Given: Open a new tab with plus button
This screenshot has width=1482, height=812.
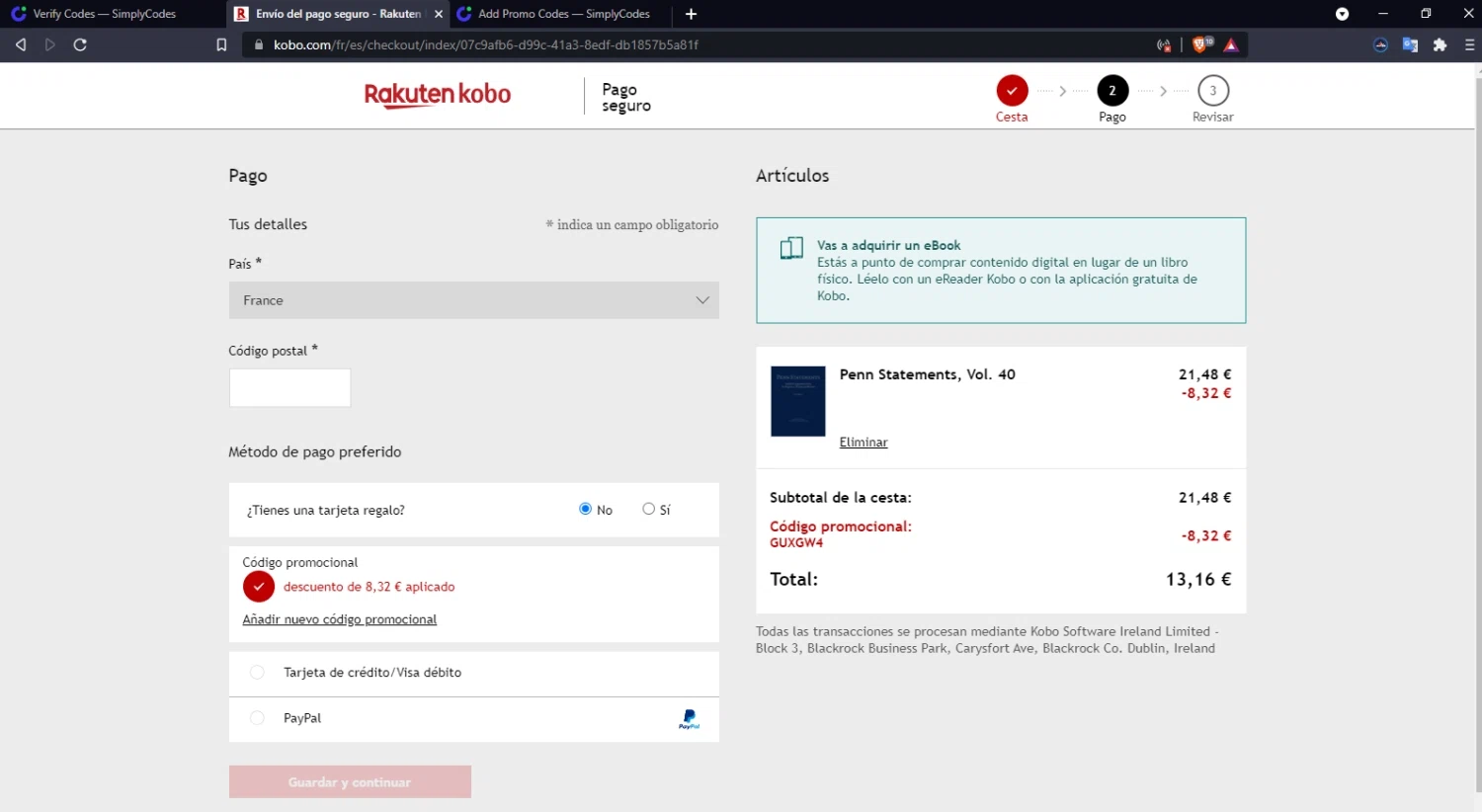Looking at the screenshot, I should (x=691, y=14).
